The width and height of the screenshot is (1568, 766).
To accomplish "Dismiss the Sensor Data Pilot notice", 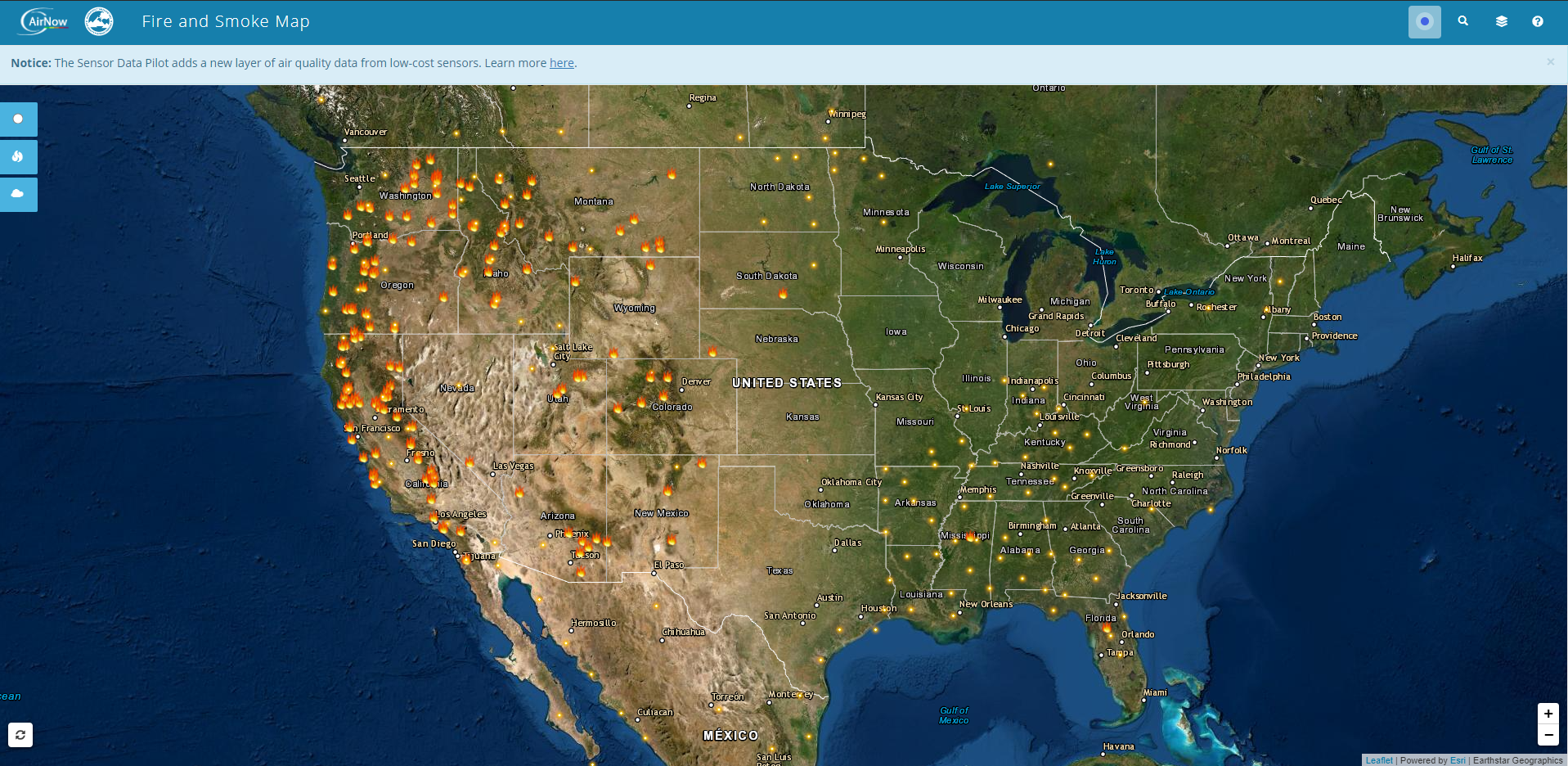I will coord(1550,62).
